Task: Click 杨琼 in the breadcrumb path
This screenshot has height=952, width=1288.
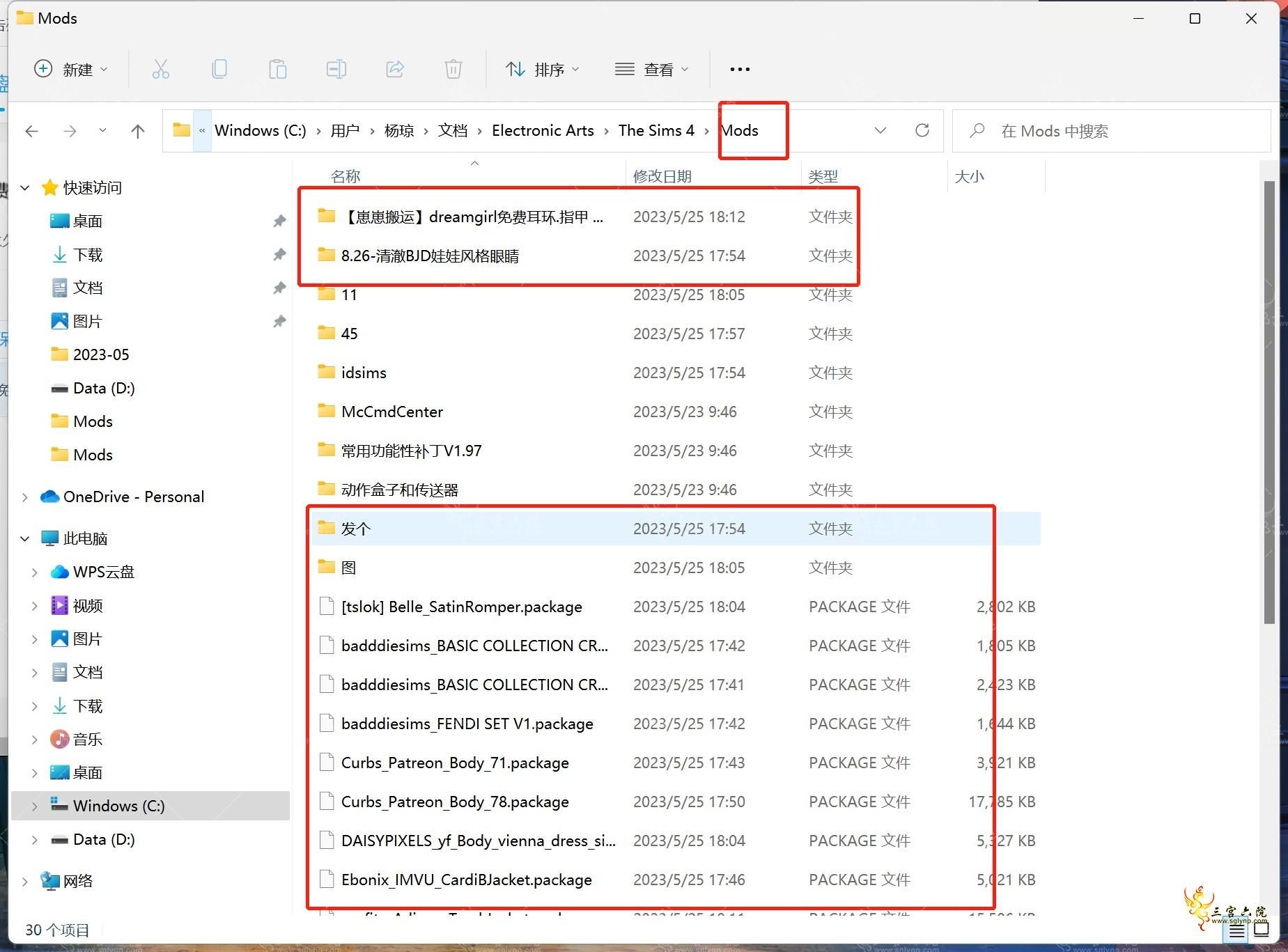Action: coord(399,130)
